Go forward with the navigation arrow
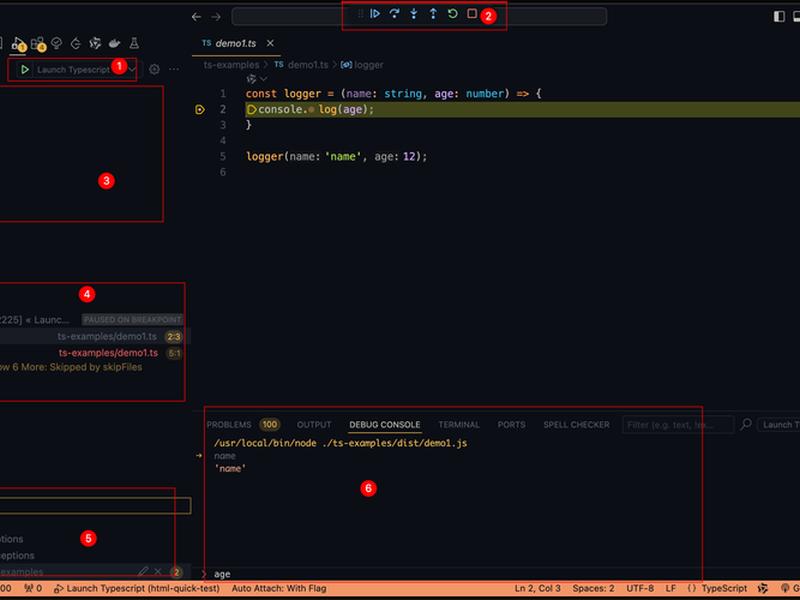This screenshot has width=800, height=600. click(216, 17)
